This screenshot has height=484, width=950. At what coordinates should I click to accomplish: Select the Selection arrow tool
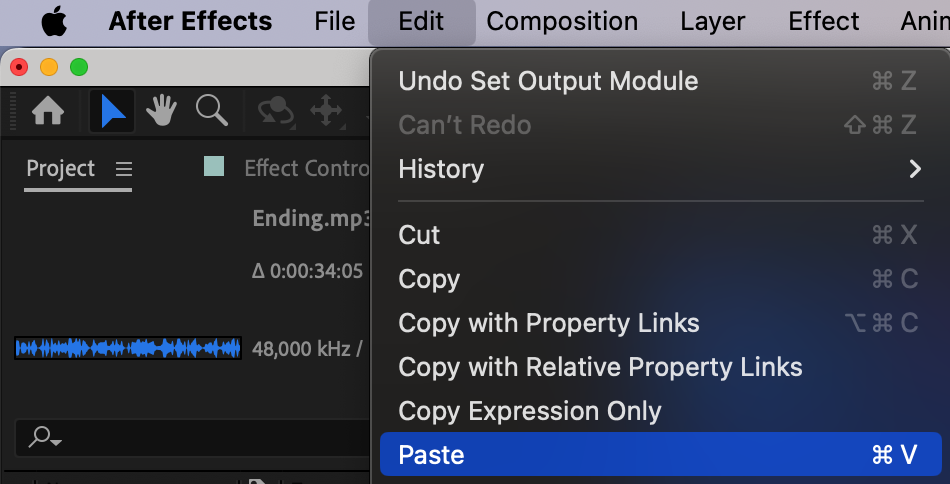coord(113,111)
